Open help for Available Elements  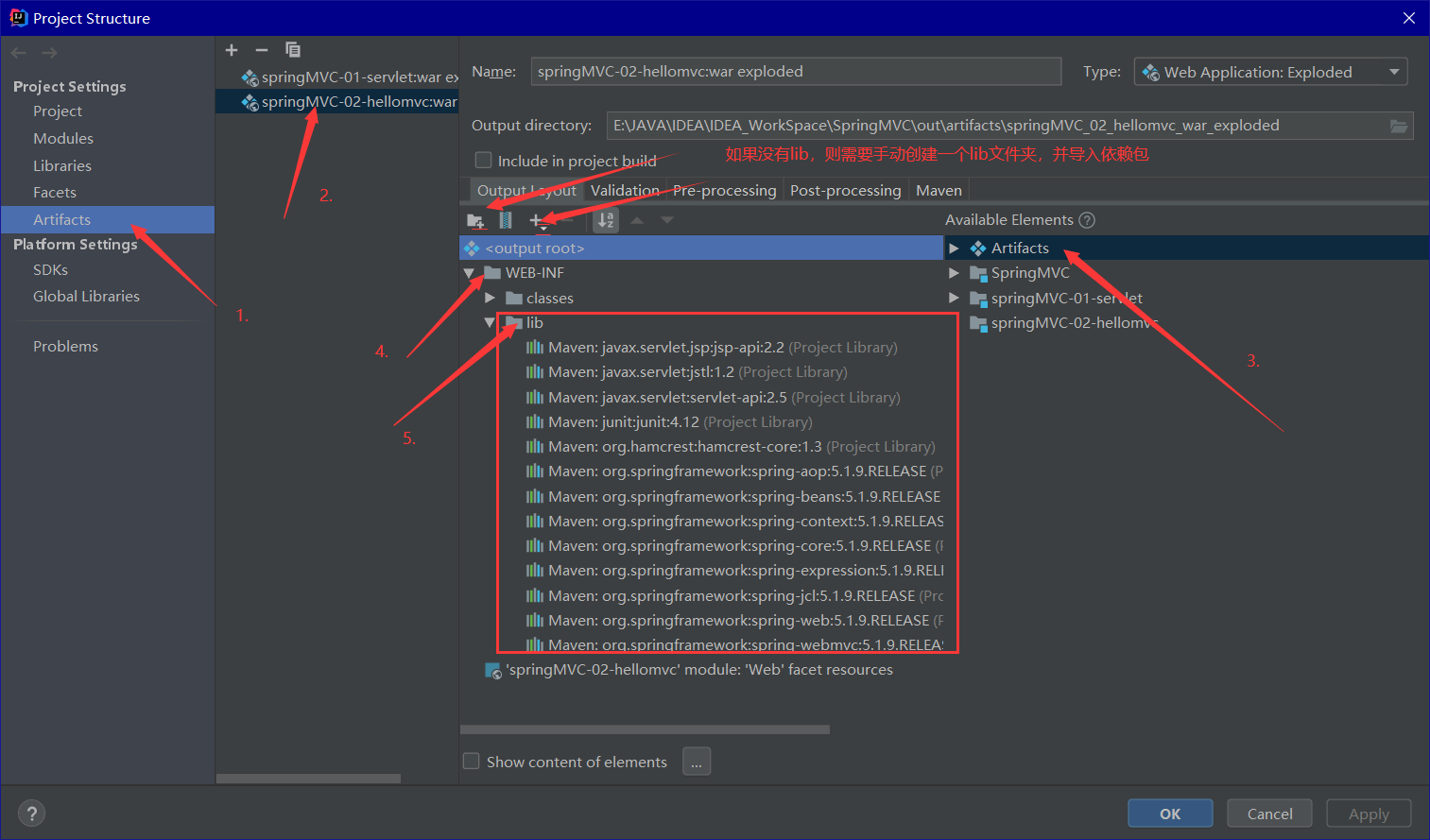pos(1087,220)
